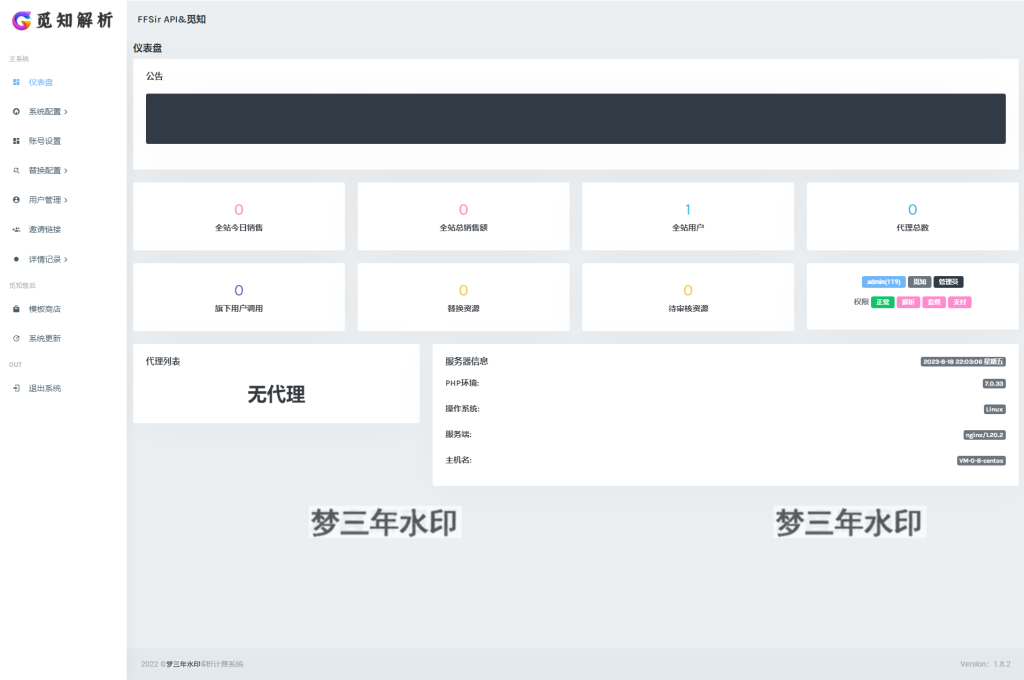1024x680 pixels.
Task: Click the 服务器信息 panel title
Action: tap(467, 361)
